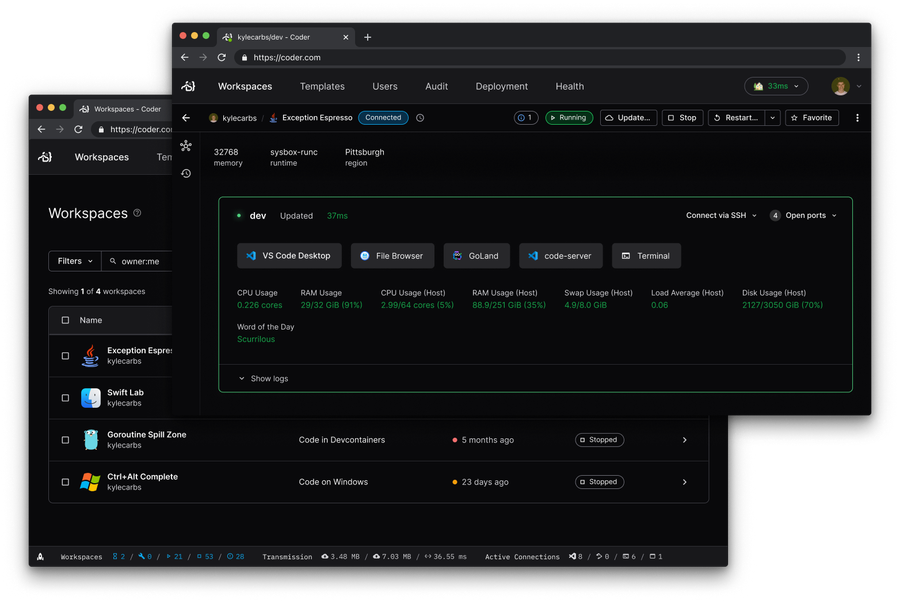Click the front window https://coder.com address bar
The image size is (900, 601).
point(540,57)
